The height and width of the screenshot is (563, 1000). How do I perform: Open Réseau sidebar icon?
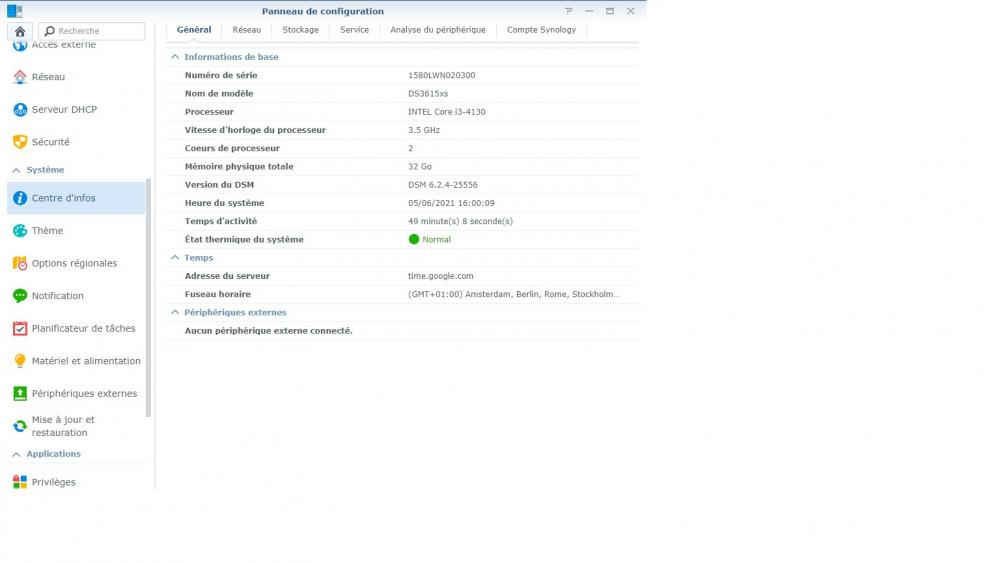coord(20,77)
